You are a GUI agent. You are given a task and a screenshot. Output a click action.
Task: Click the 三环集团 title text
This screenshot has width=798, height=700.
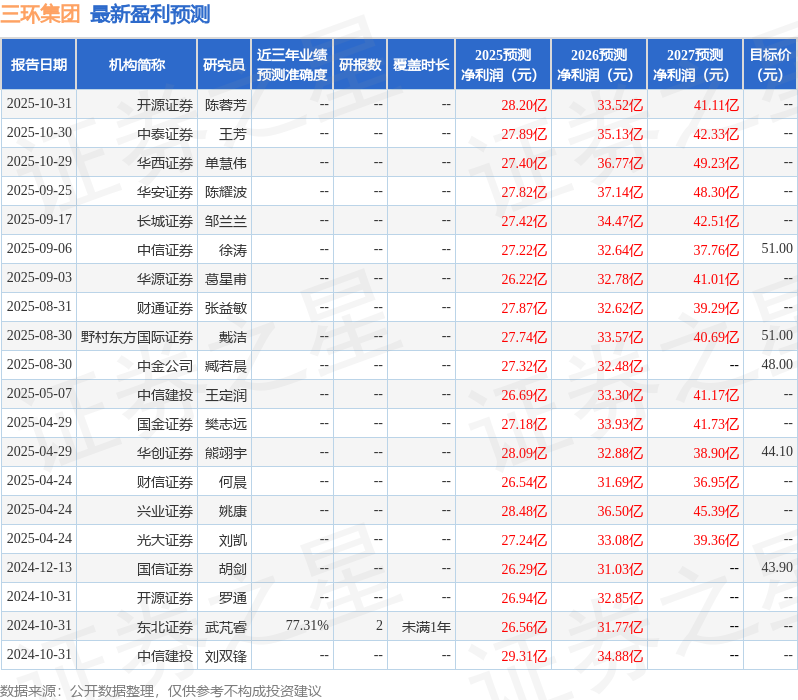tap(40, 14)
